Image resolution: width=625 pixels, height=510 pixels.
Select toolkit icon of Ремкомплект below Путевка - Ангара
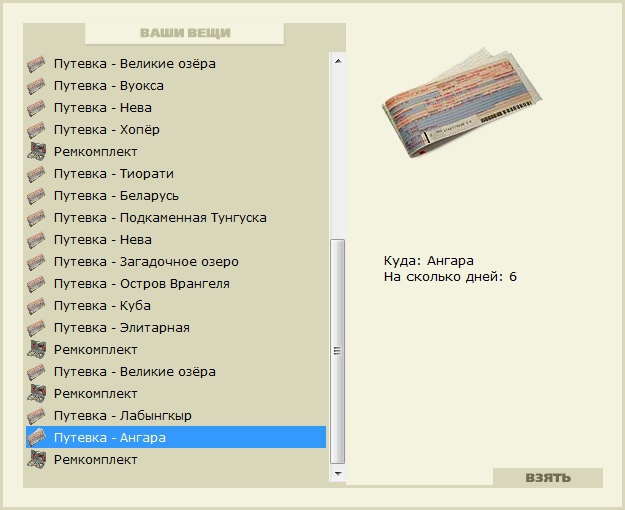click(x=36, y=460)
